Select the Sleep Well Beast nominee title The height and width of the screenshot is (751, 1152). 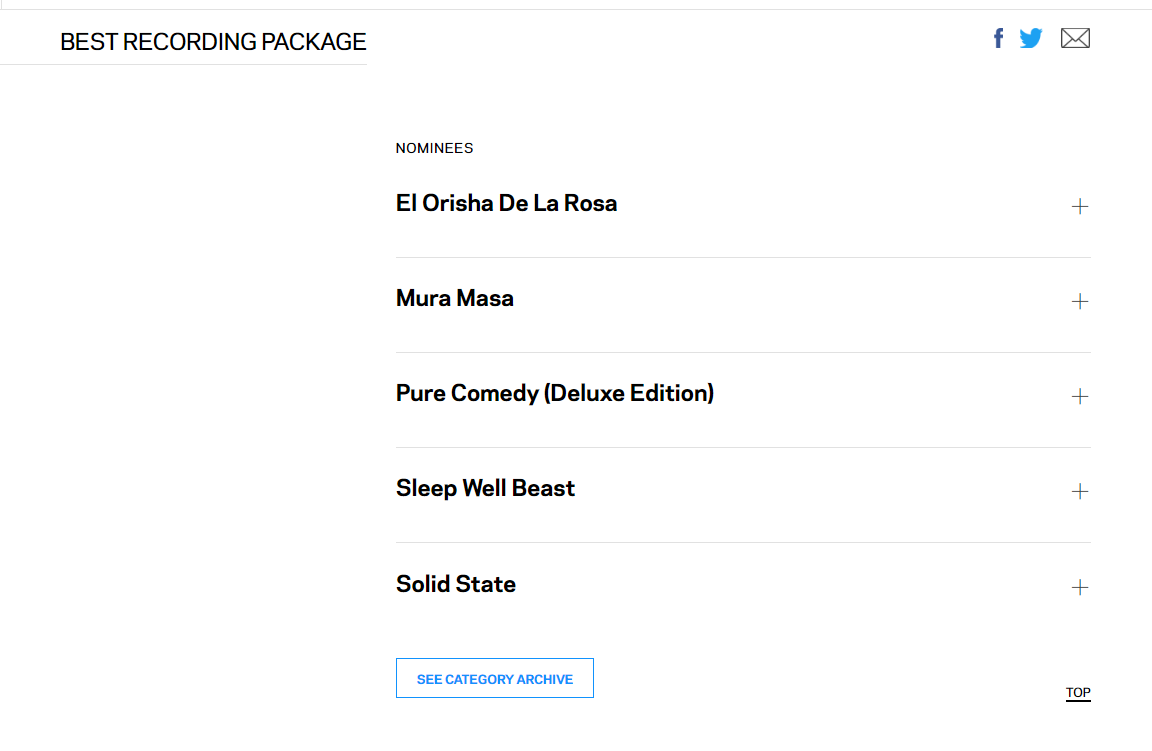[x=486, y=489]
